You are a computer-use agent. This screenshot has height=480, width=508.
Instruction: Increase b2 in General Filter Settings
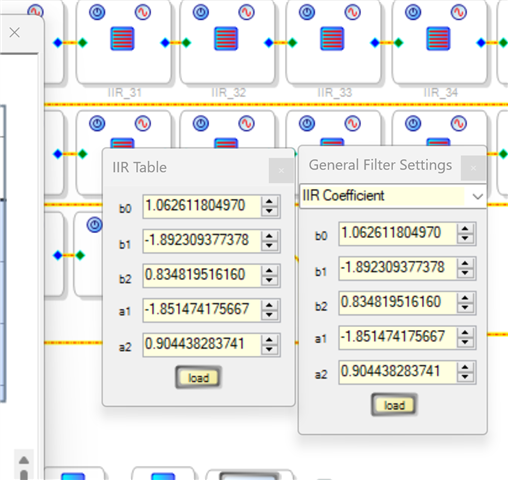[465, 298]
